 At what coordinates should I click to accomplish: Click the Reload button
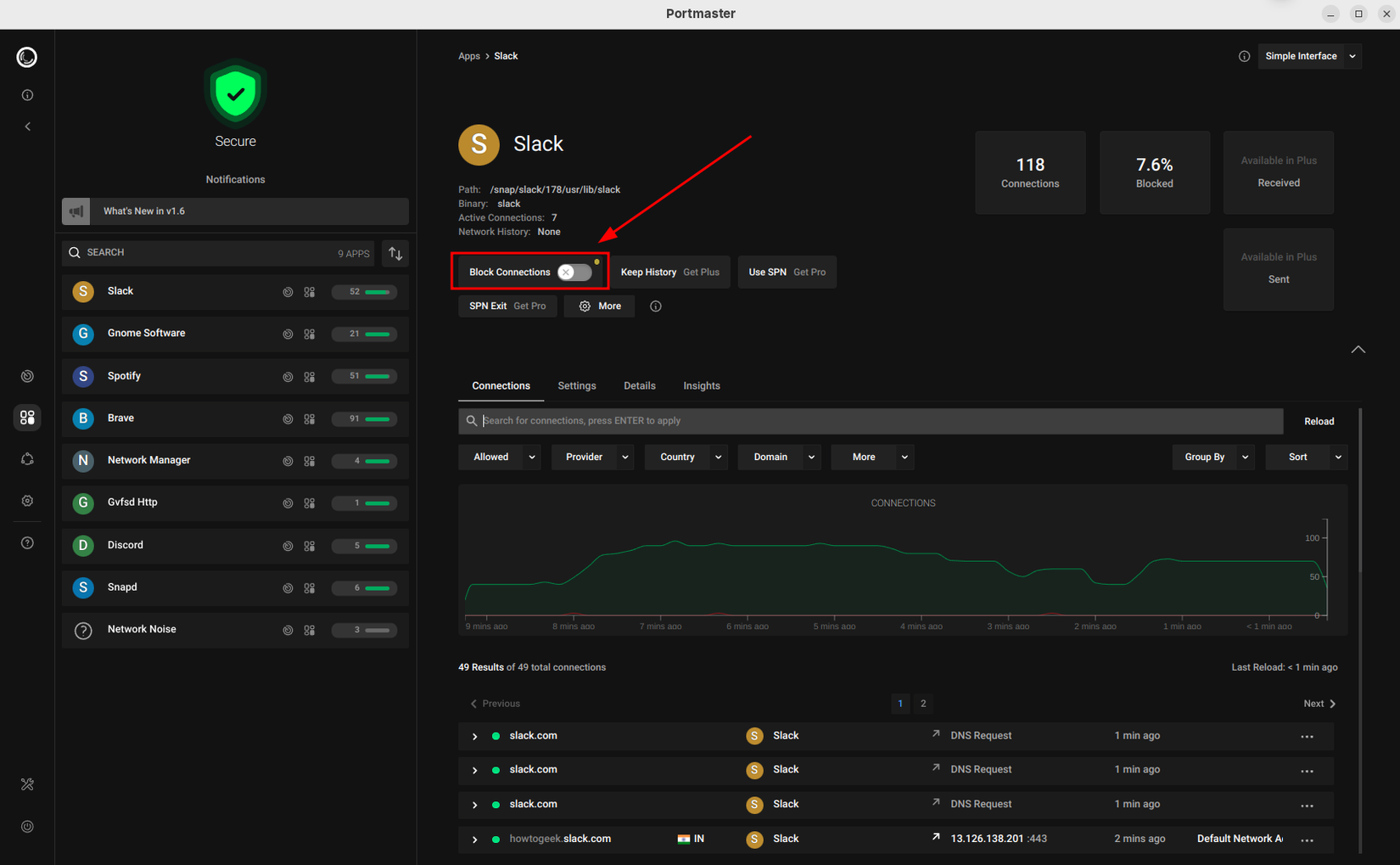point(1319,421)
